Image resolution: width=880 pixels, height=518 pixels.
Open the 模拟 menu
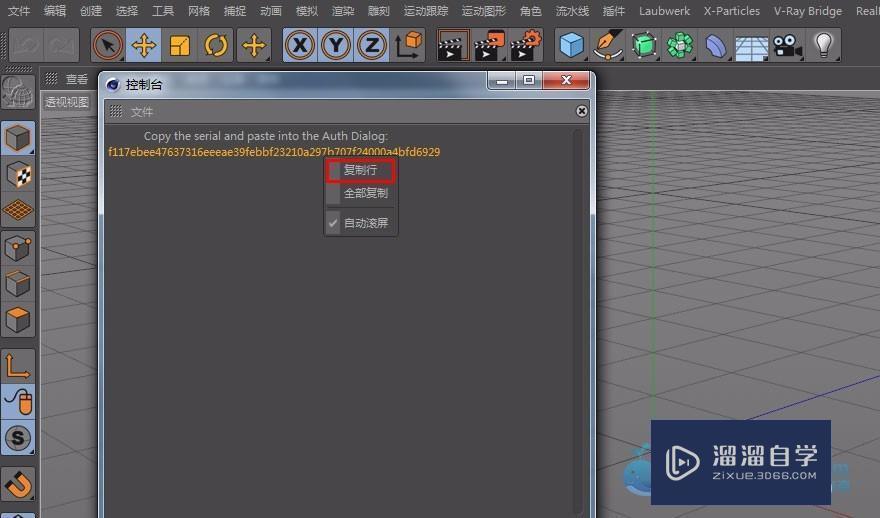(306, 11)
